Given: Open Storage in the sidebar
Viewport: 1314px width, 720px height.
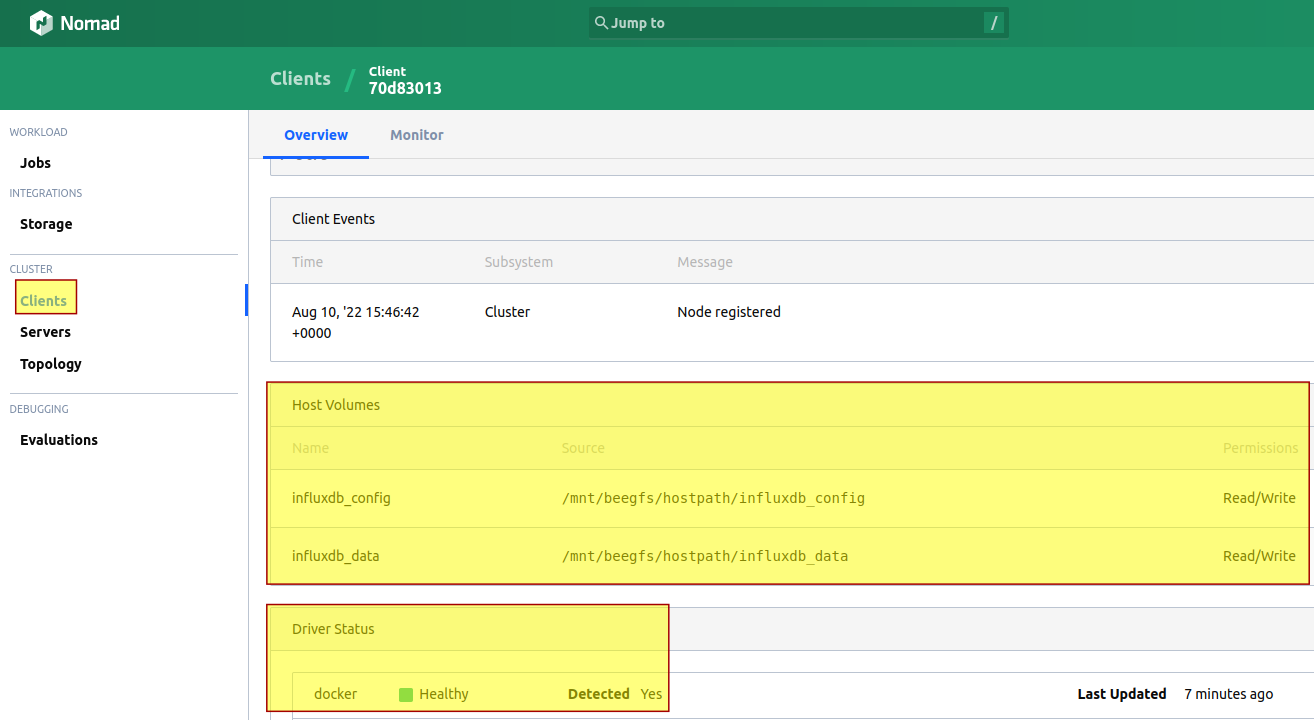Looking at the screenshot, I should 46,224.
